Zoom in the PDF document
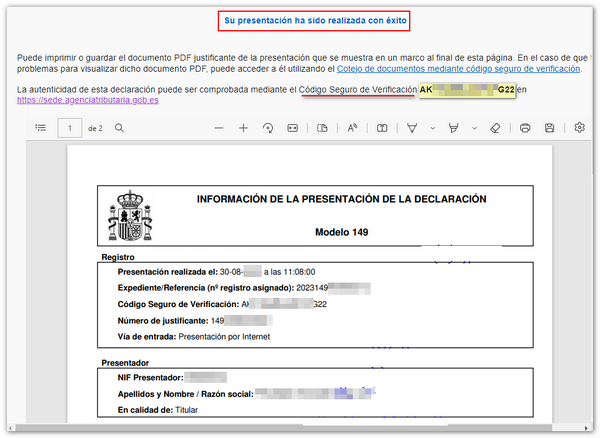 pyautogui.click(x=243, y=128)
